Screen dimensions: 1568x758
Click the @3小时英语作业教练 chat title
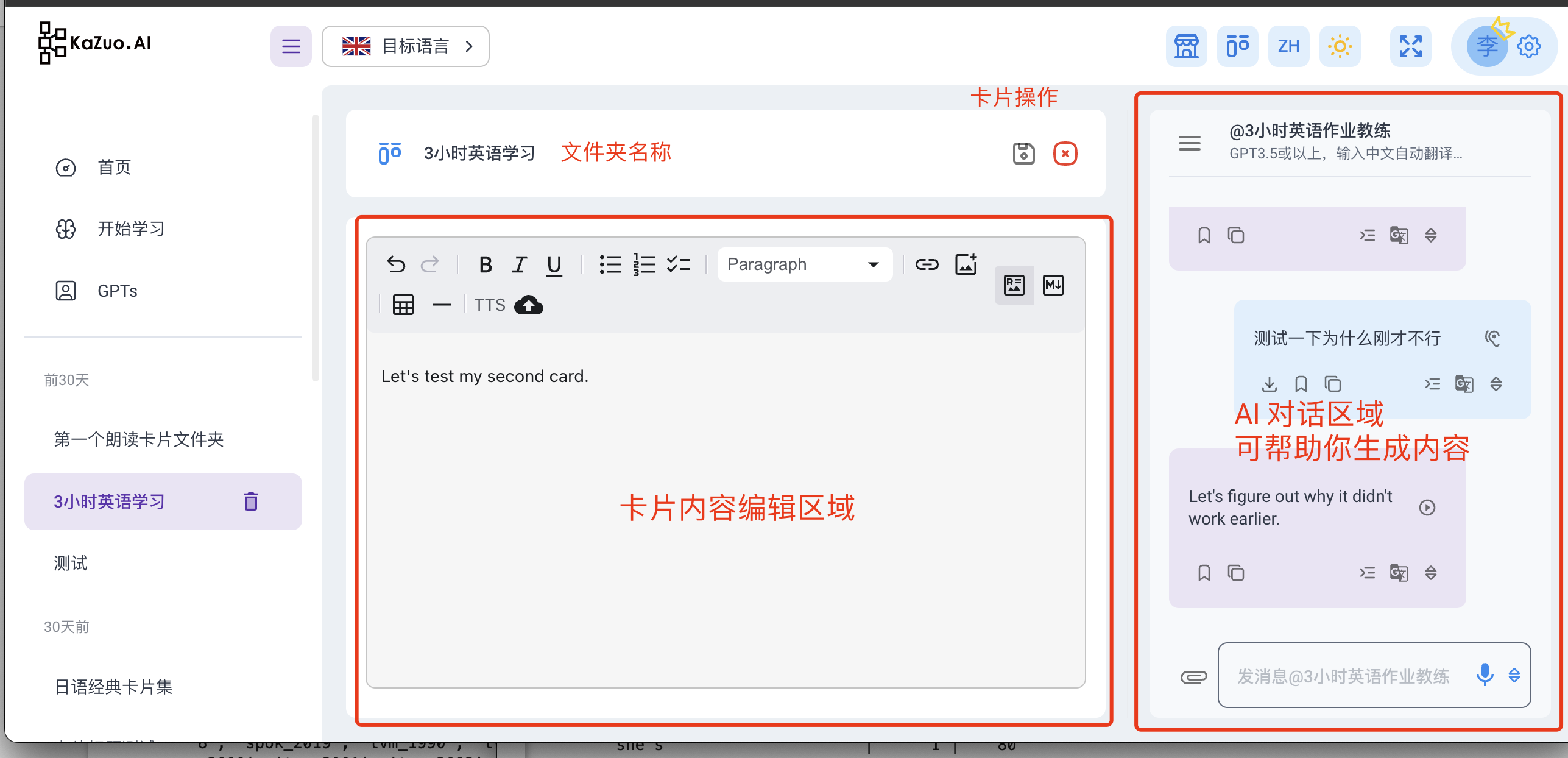1310,131
